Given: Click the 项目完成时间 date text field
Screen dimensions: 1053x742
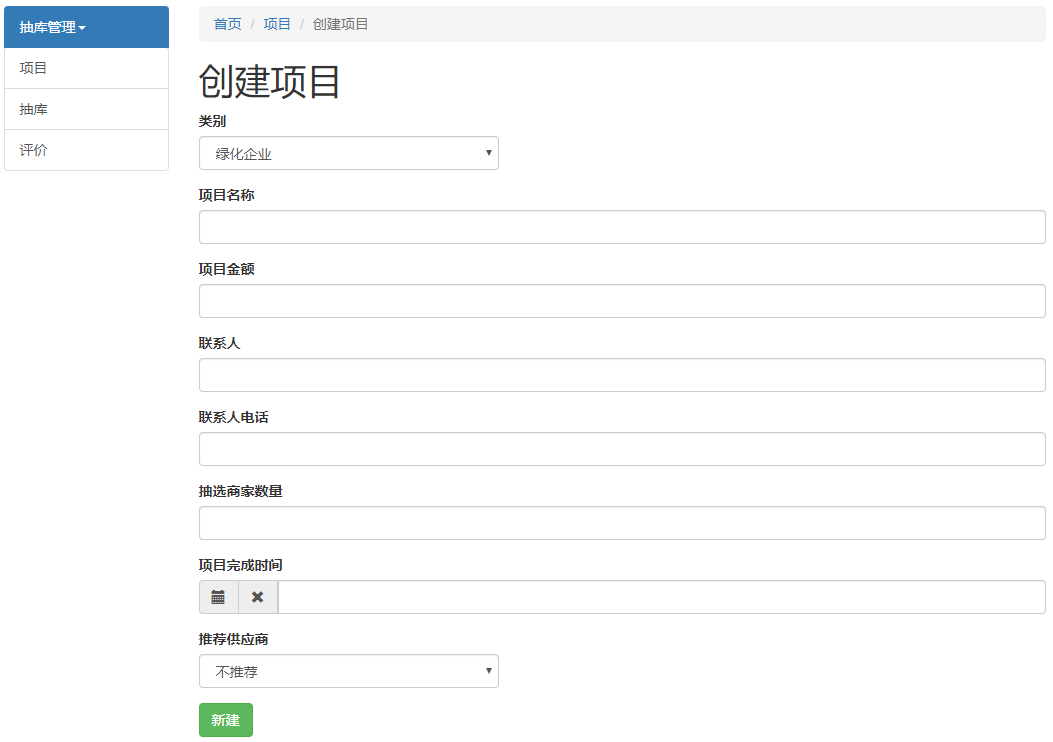Looking at the screenshot, I should [x=660, y=597].
